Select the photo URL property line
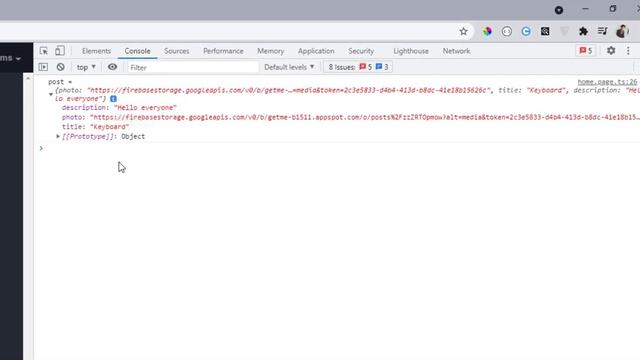This screenshot has width=640, height=360. point(350,117)
